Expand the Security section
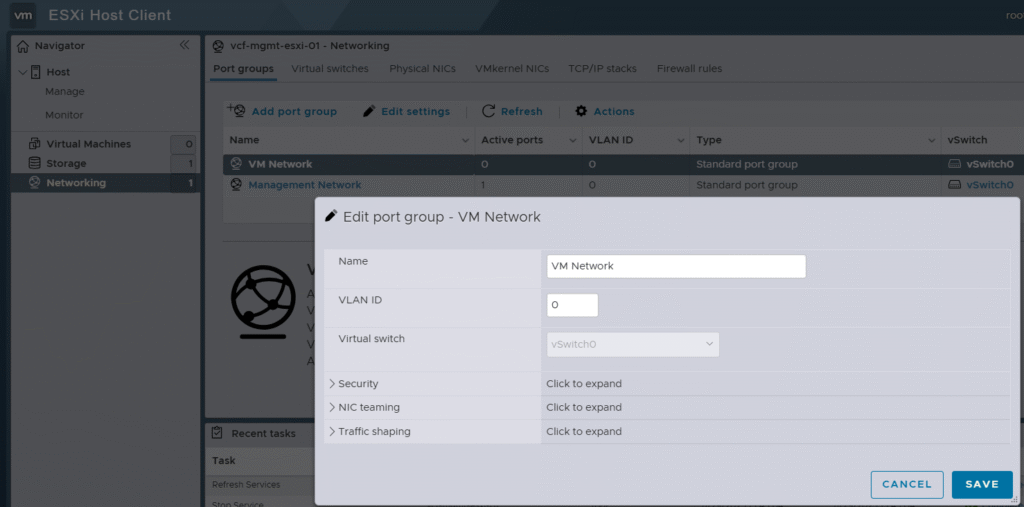 coord(332,383)
